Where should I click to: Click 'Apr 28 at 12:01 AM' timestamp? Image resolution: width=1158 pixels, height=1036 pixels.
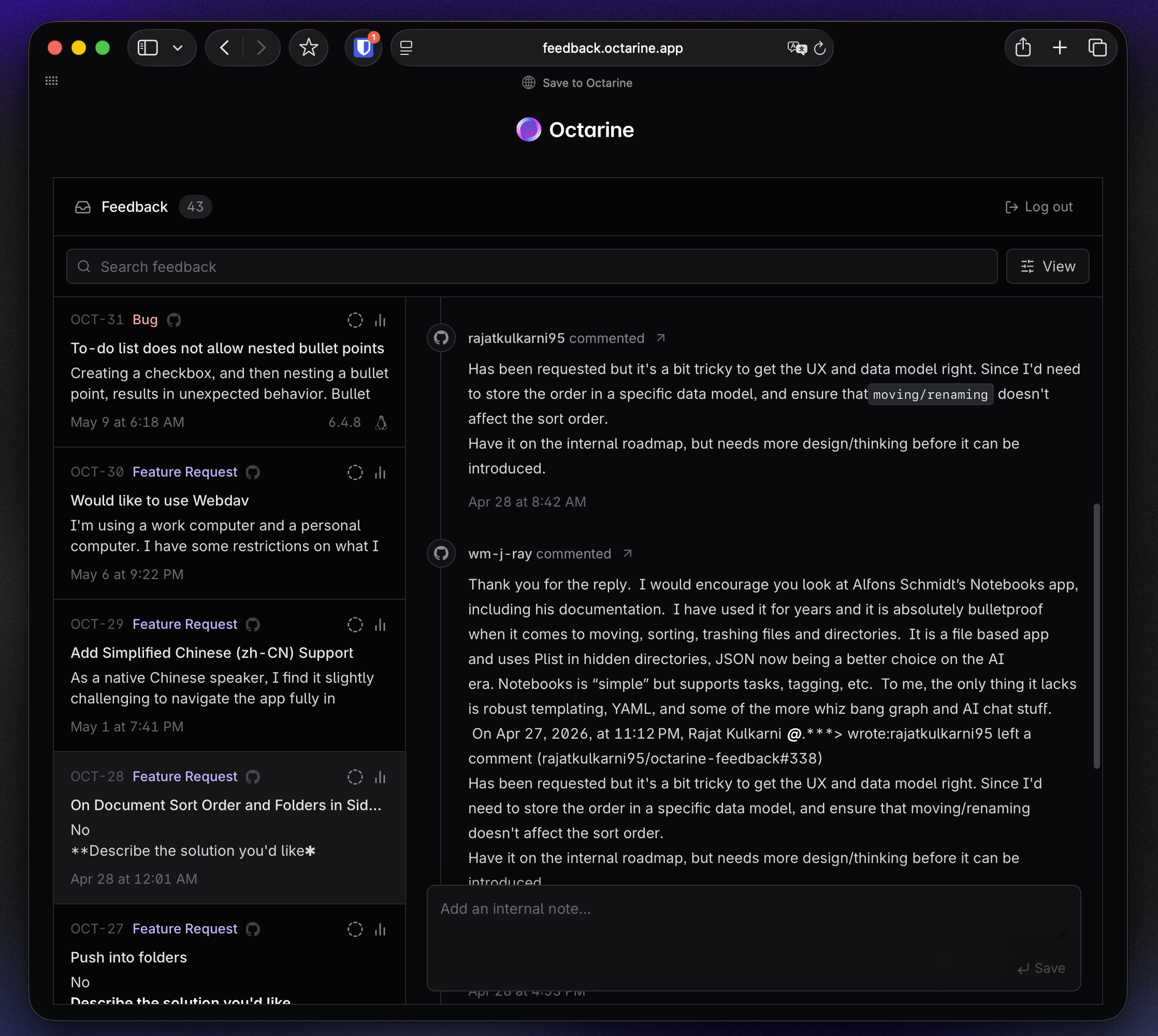click(x=134, y=880)
